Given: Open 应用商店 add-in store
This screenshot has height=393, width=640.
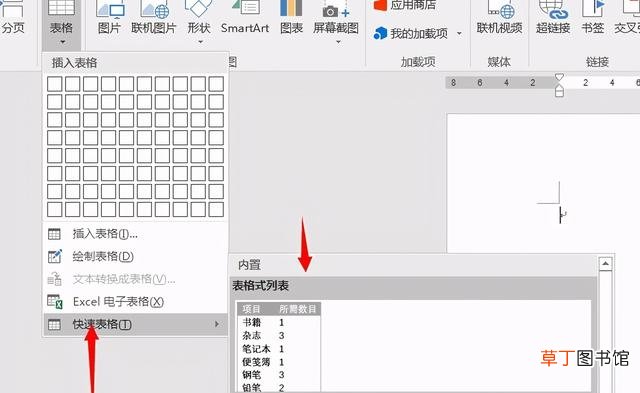Looking at the screenshot, I should [405, 5].
